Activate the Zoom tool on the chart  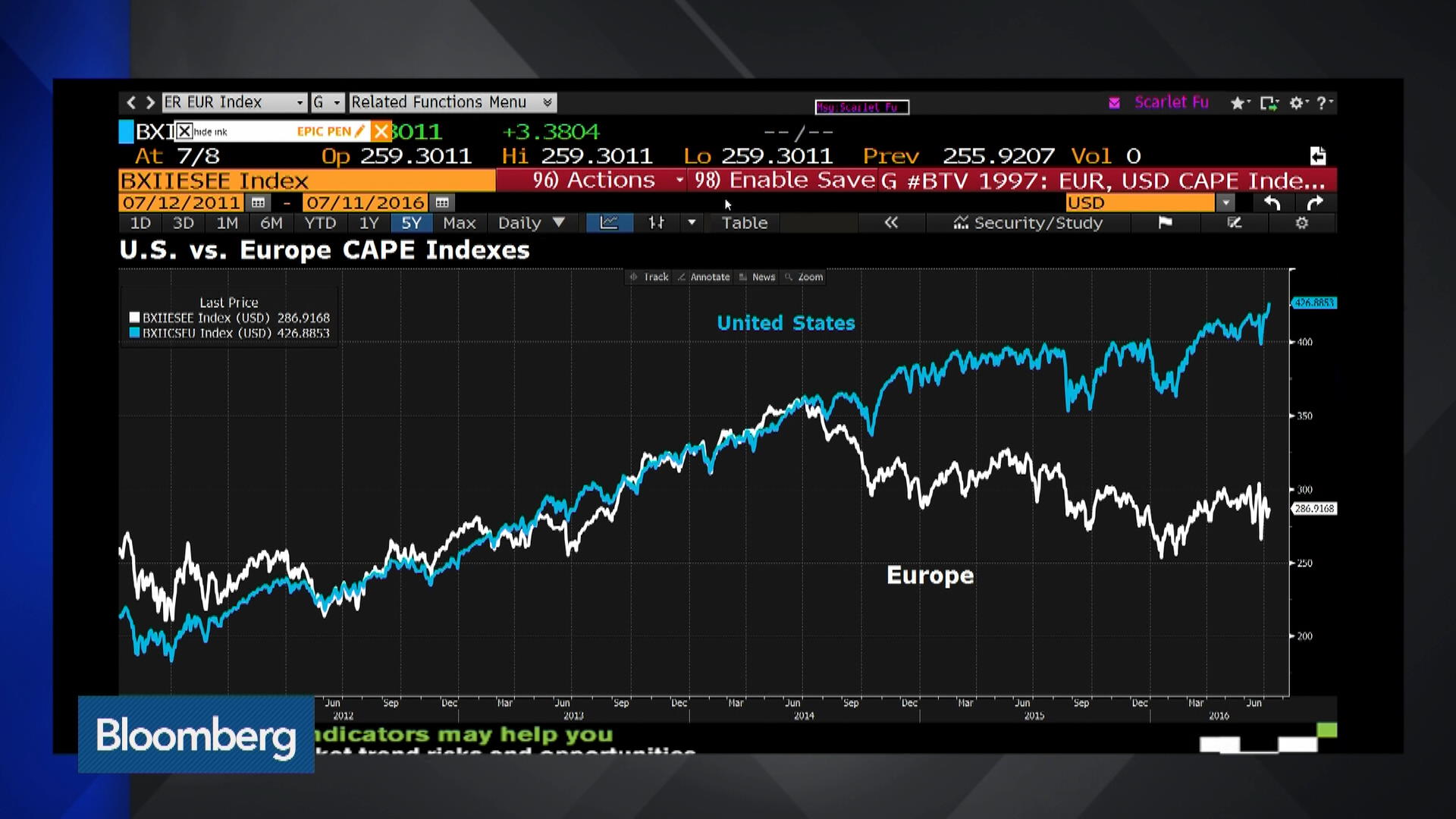[x=803, y=277]
